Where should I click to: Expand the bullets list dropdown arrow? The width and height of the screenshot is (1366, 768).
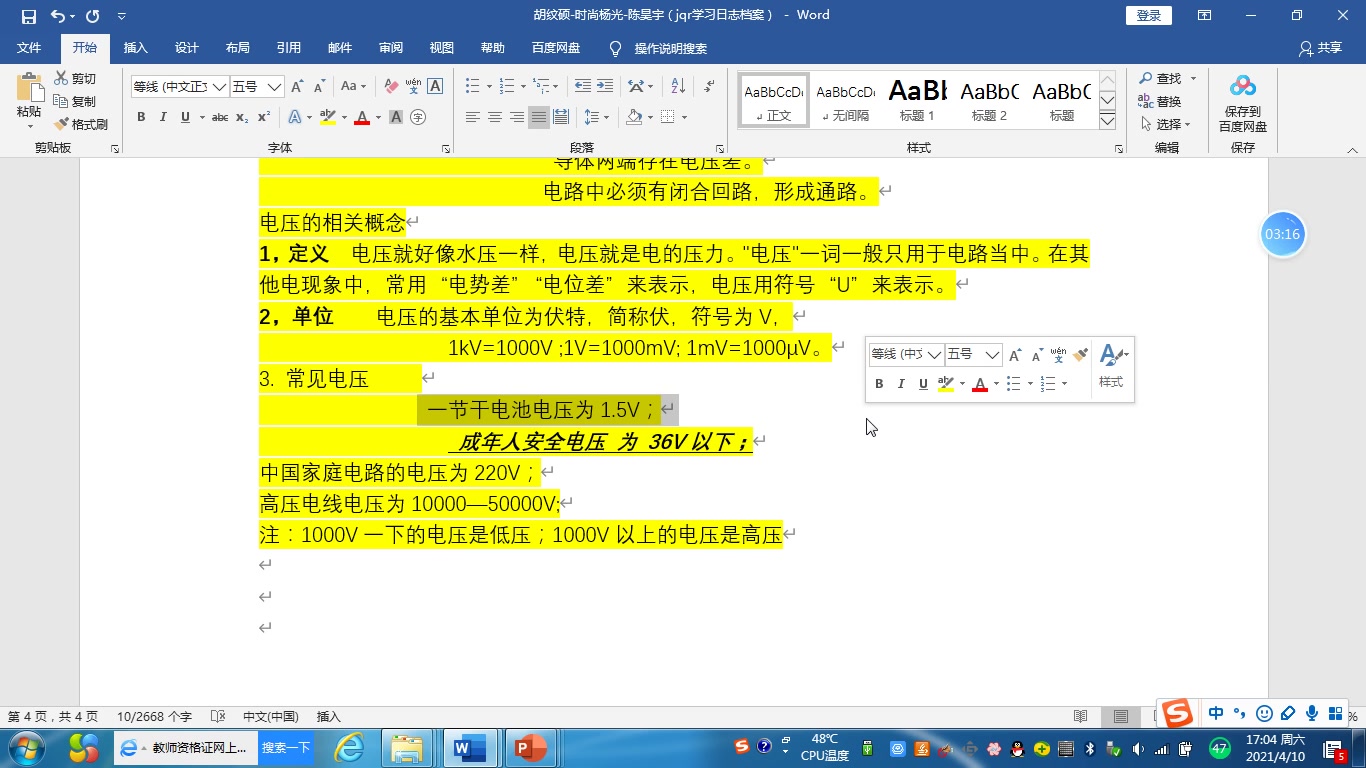click(488, 87)
